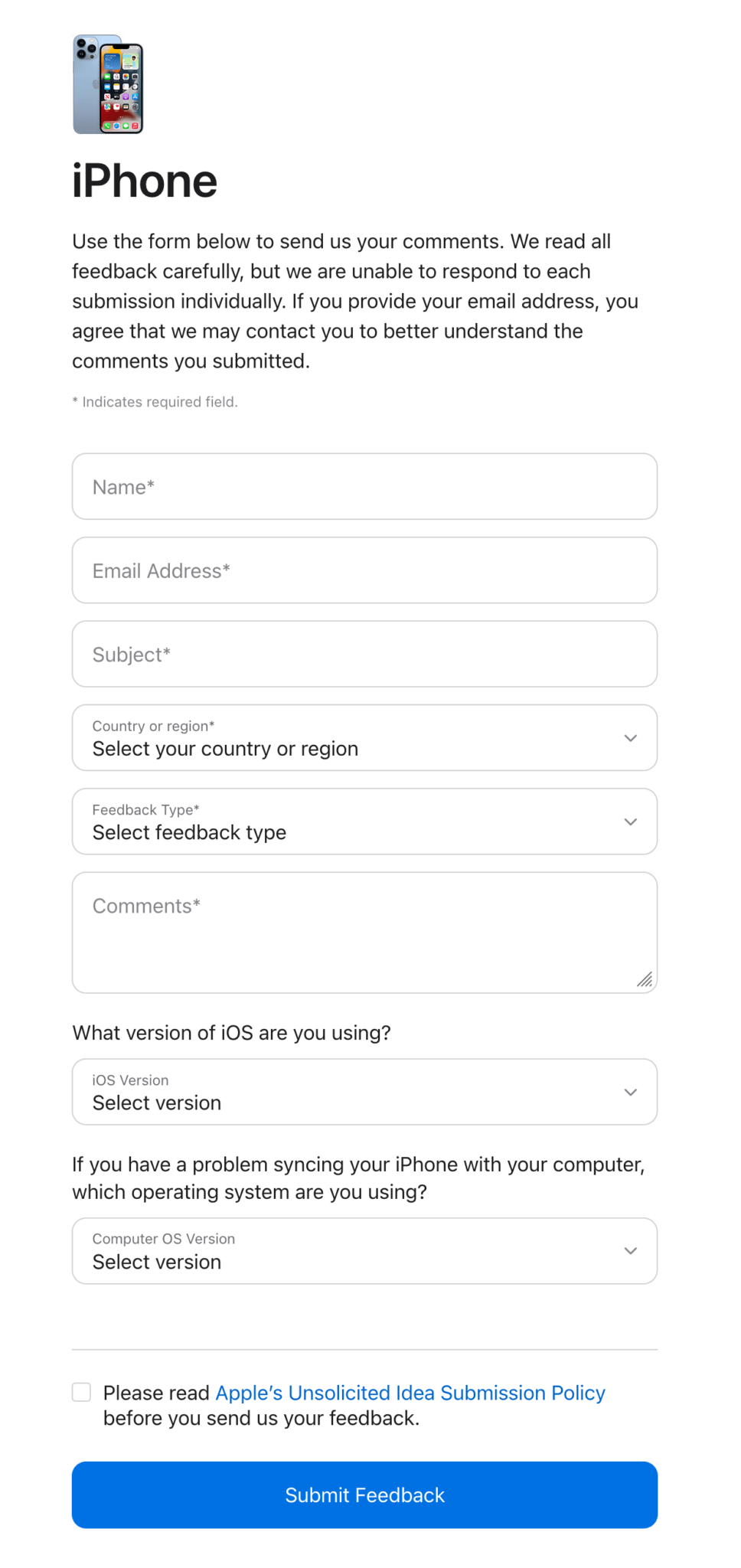The width and height of the screenshot is (741, 1568).
Task: Click the iPhone product image
Action: coord(108,84)
